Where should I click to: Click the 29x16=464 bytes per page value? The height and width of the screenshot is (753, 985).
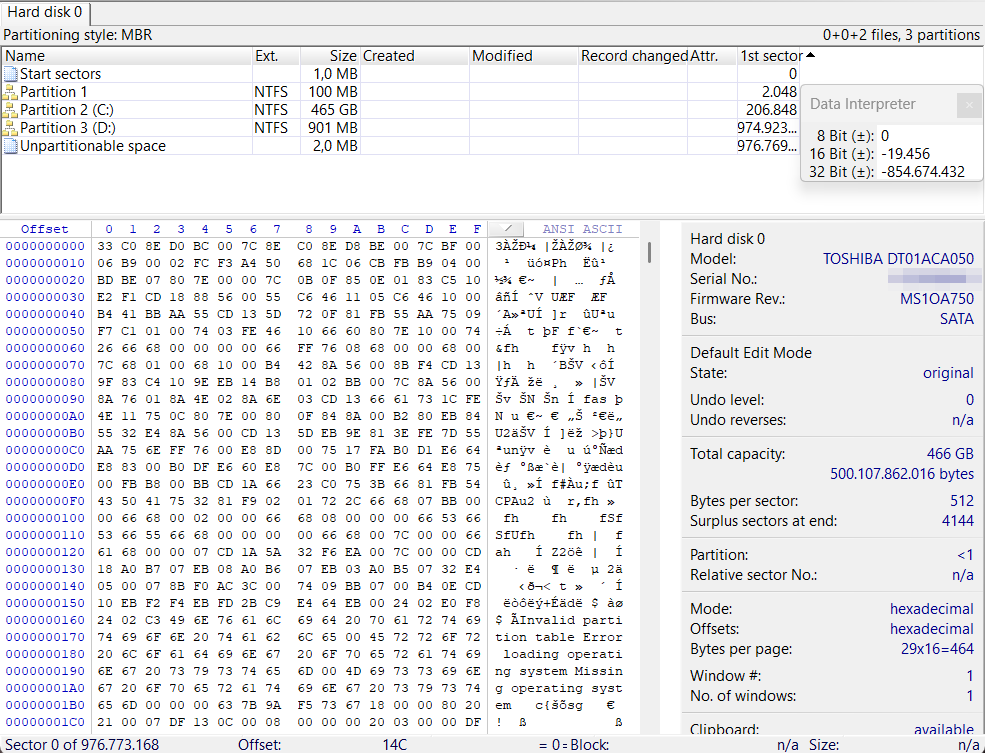point(937,649)
